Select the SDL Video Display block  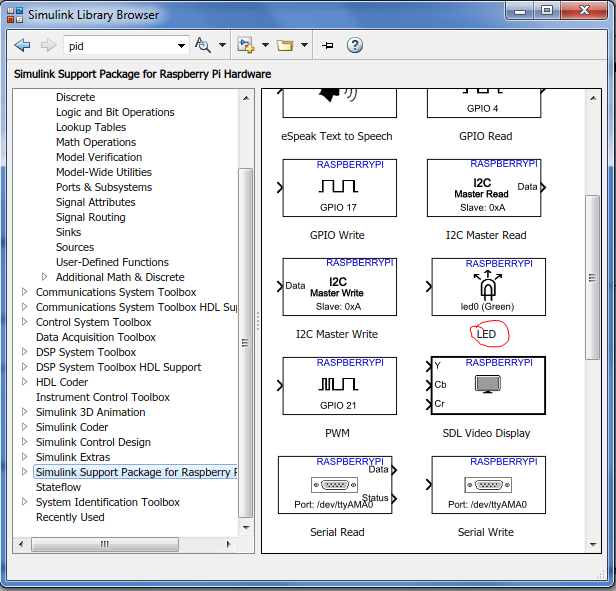coord(488,385)
